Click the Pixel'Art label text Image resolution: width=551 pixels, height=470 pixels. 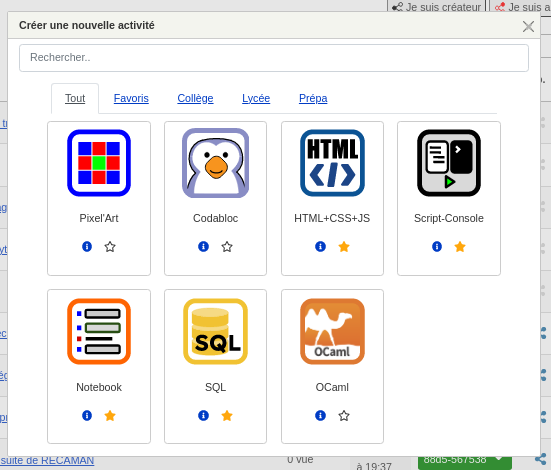pyautogui.click(x=99, y=218)
